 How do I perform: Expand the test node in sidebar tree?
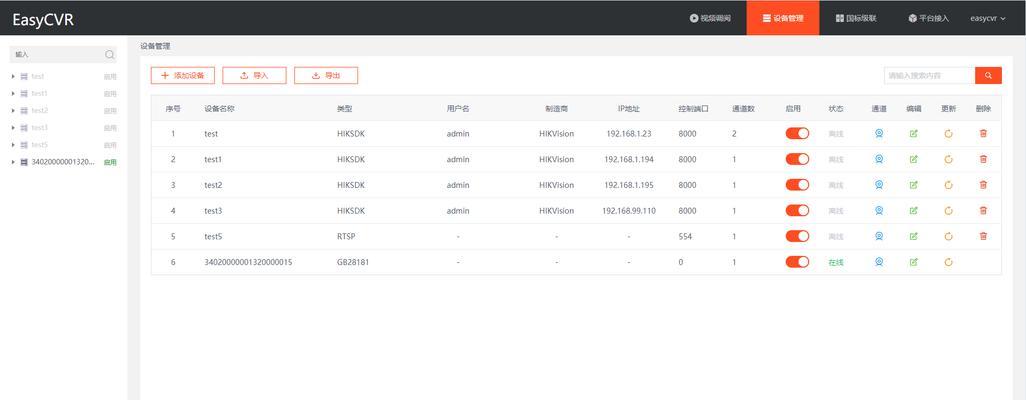point(13,77)
